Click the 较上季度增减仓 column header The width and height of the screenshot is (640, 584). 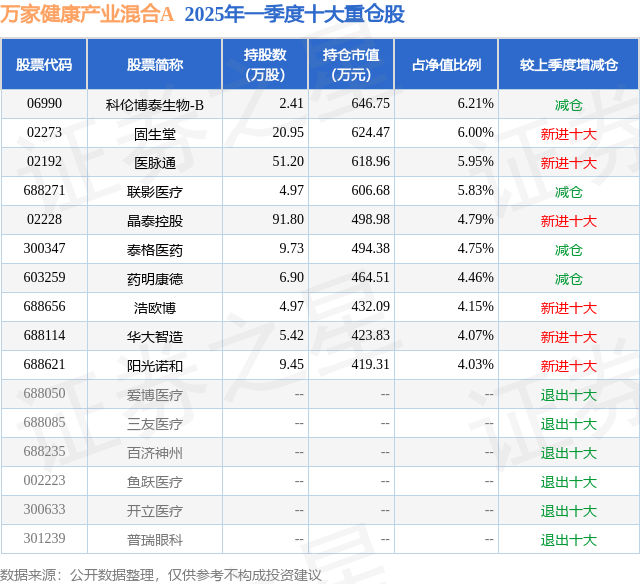[x=569, y=64]
